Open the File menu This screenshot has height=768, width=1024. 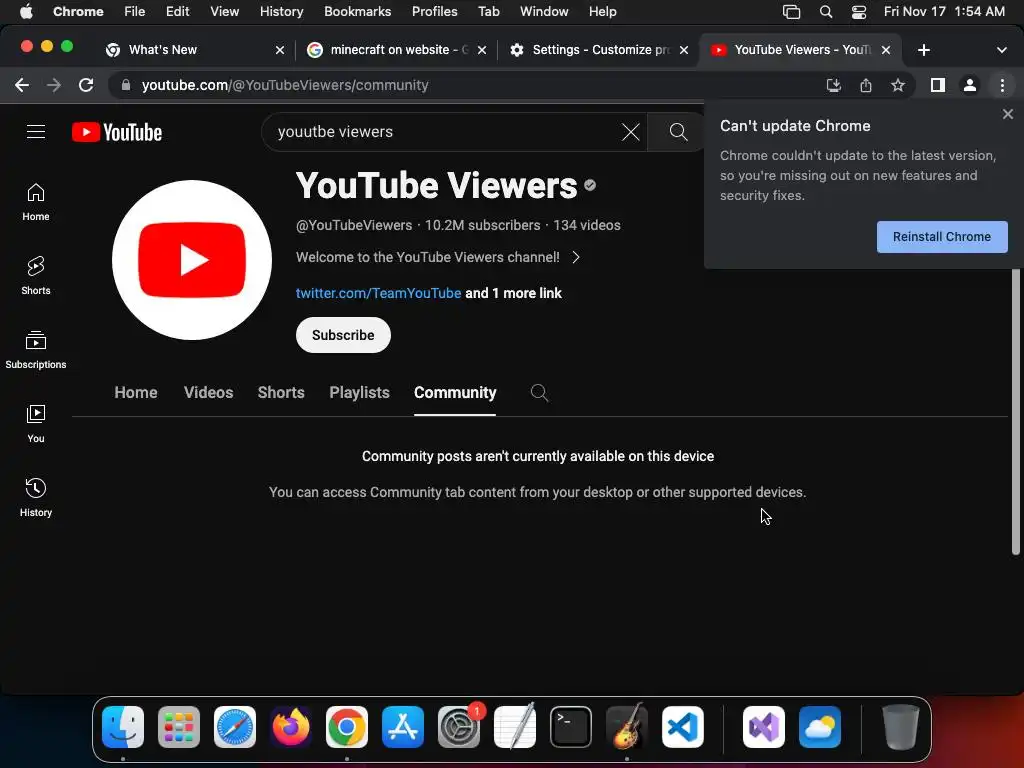(x=134, y=12)
